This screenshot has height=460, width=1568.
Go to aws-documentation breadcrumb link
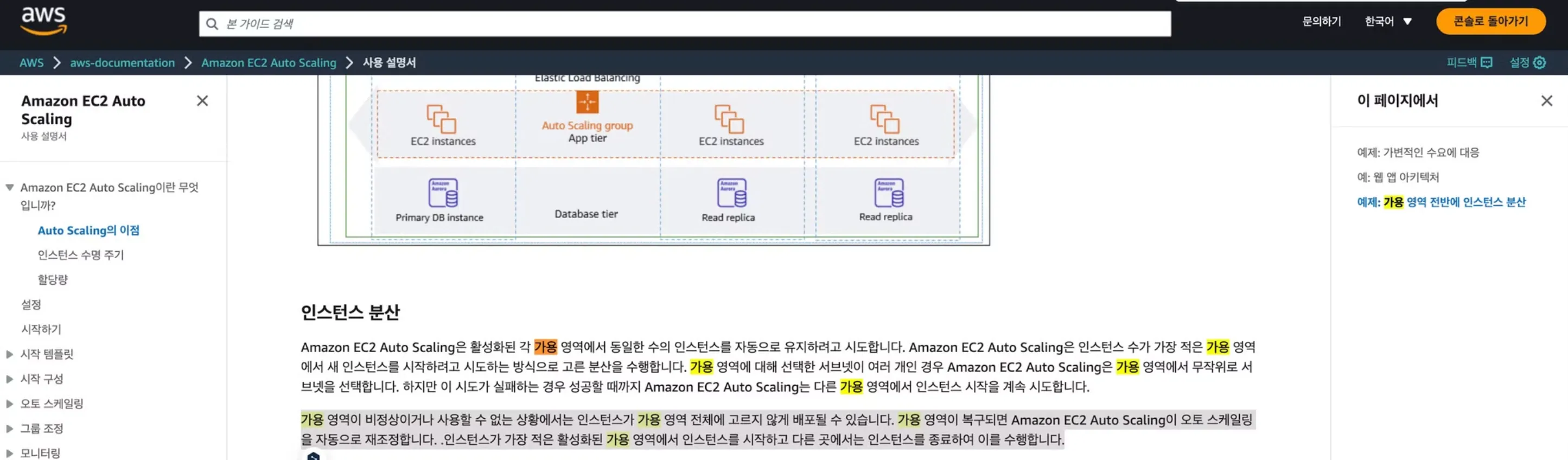coord(122,63)
